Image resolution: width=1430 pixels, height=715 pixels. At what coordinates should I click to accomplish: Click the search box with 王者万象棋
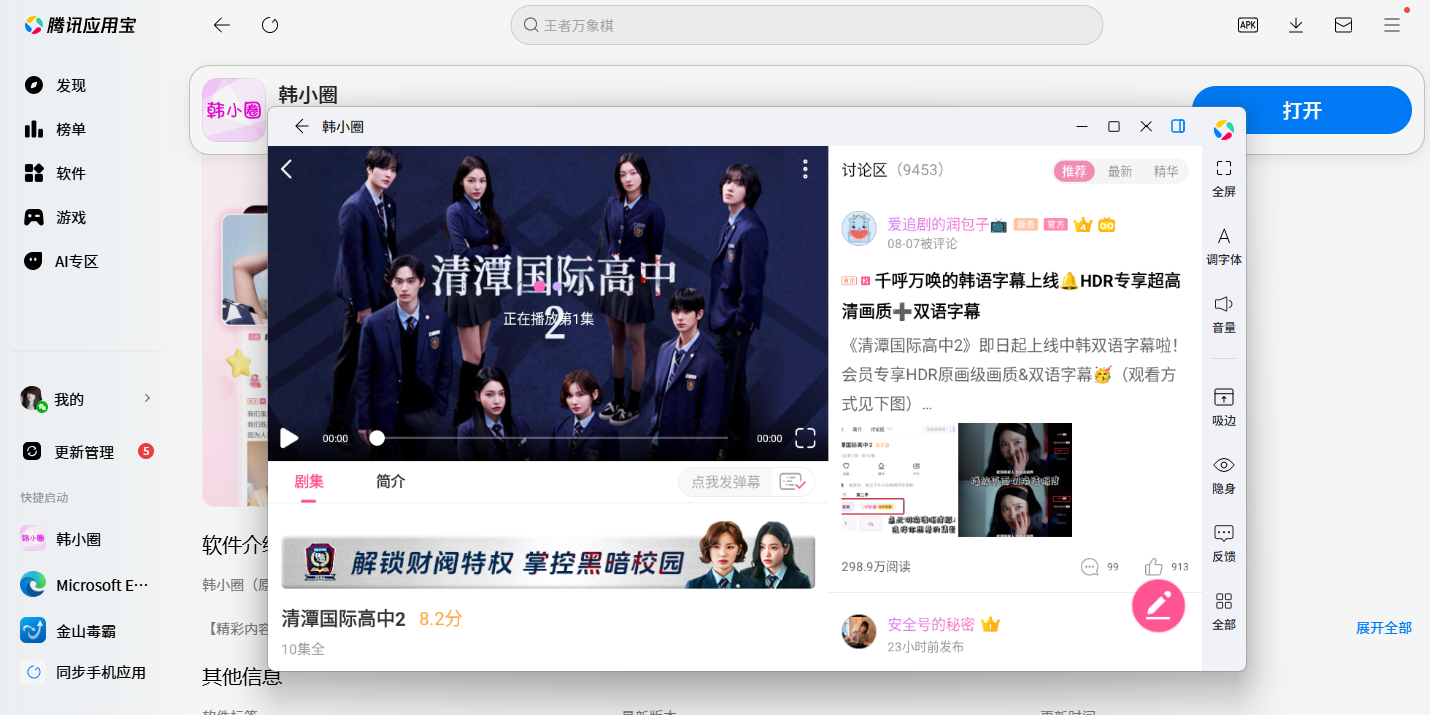pyautogui.click(x=806, y=25)
